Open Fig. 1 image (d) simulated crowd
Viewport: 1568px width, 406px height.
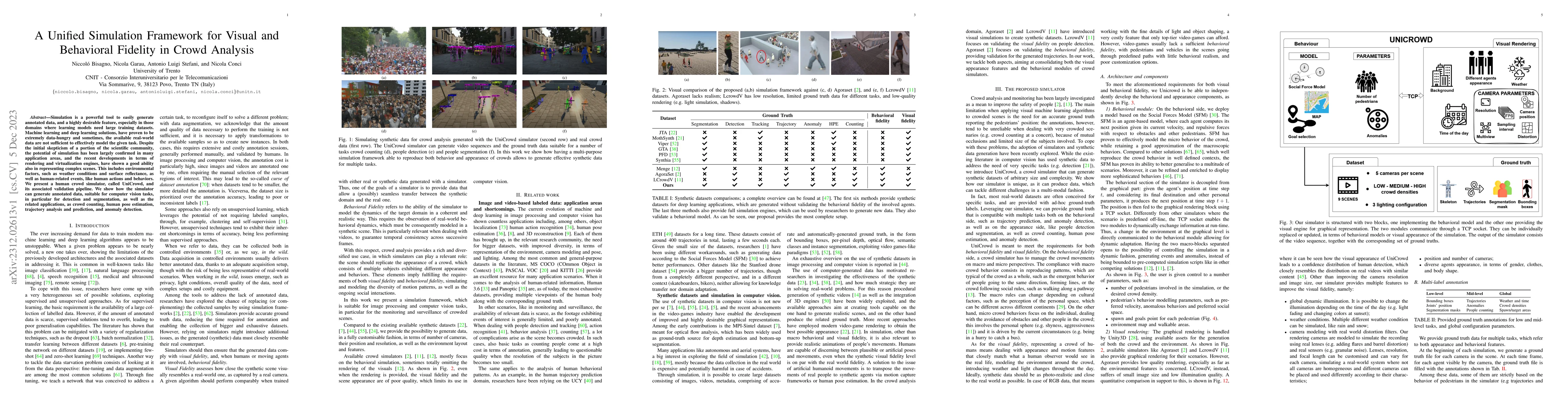click(x=384, y=104)
